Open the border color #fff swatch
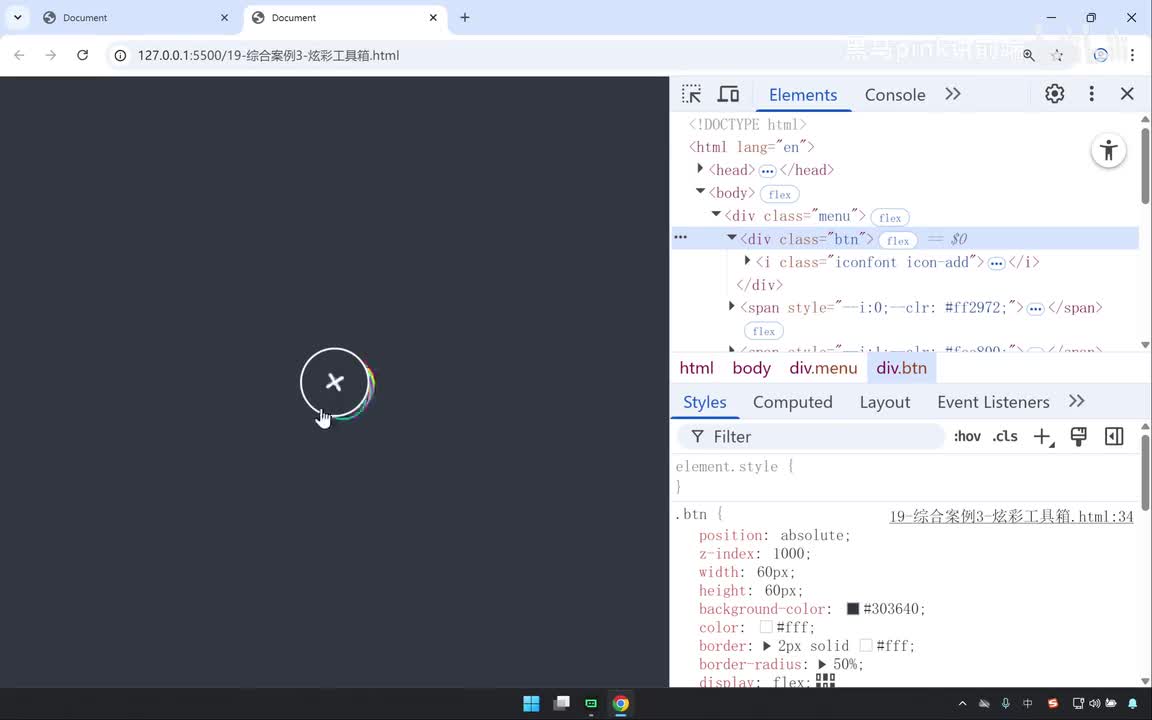The width and height of the screenshot is (1152, 720). [x=865, y=645]
